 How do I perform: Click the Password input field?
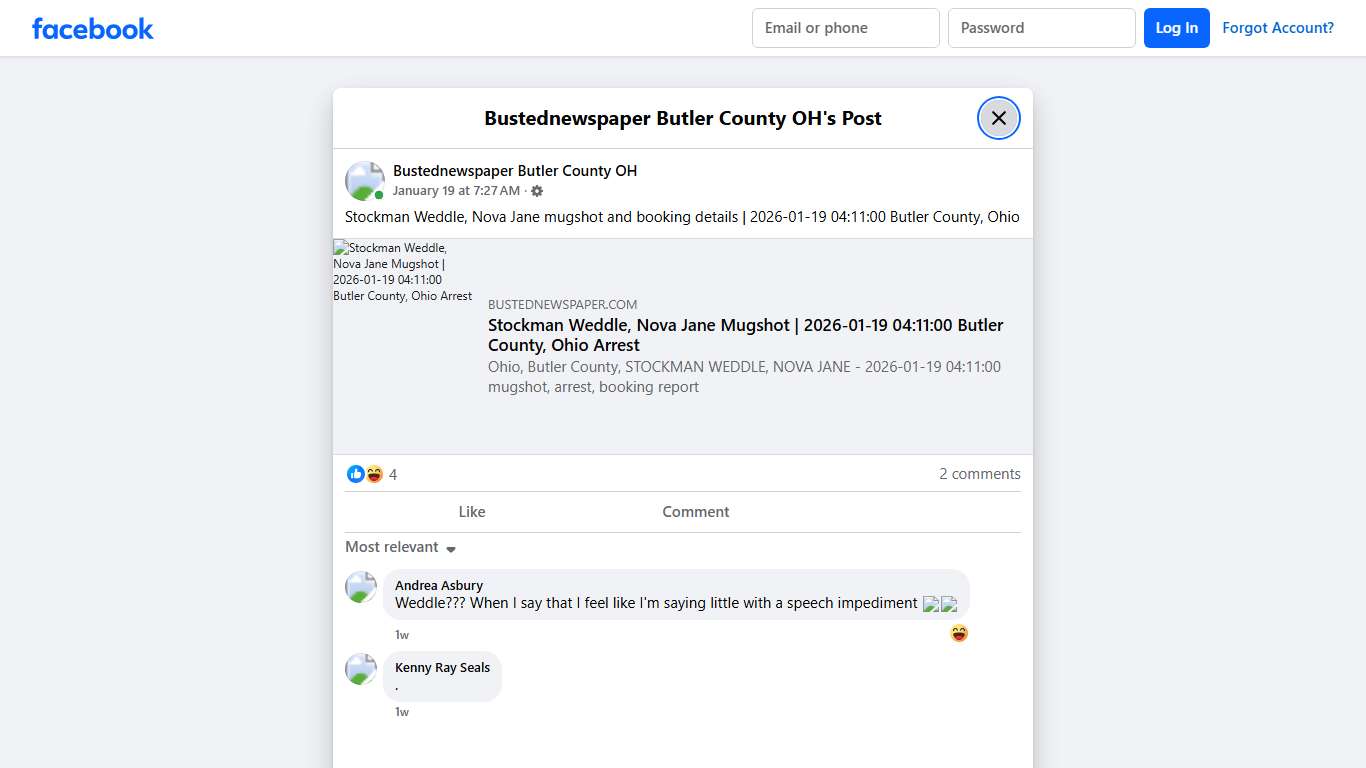[x=1041, y=28]
